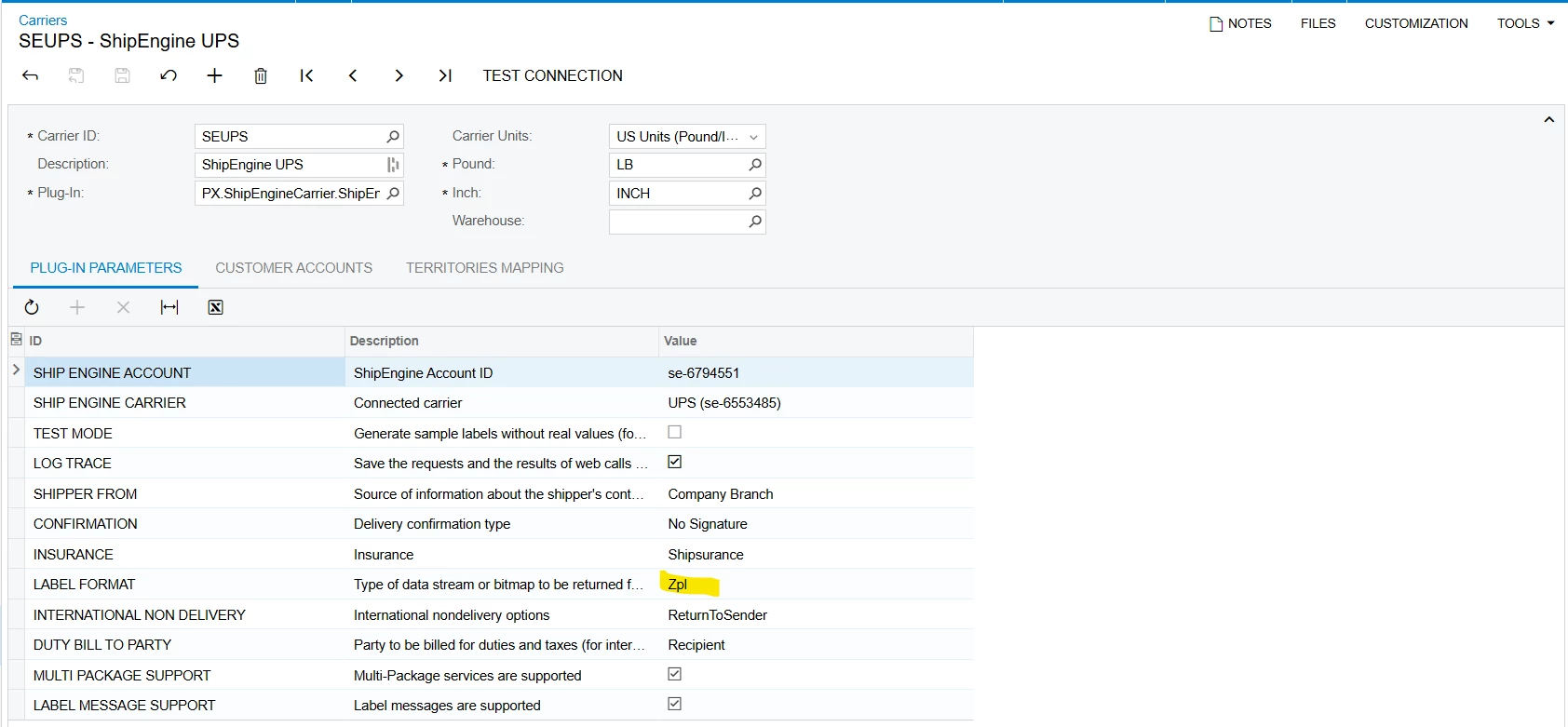Click the grid Delete Row X icon

pyautogui.click(x=123, y=307)
